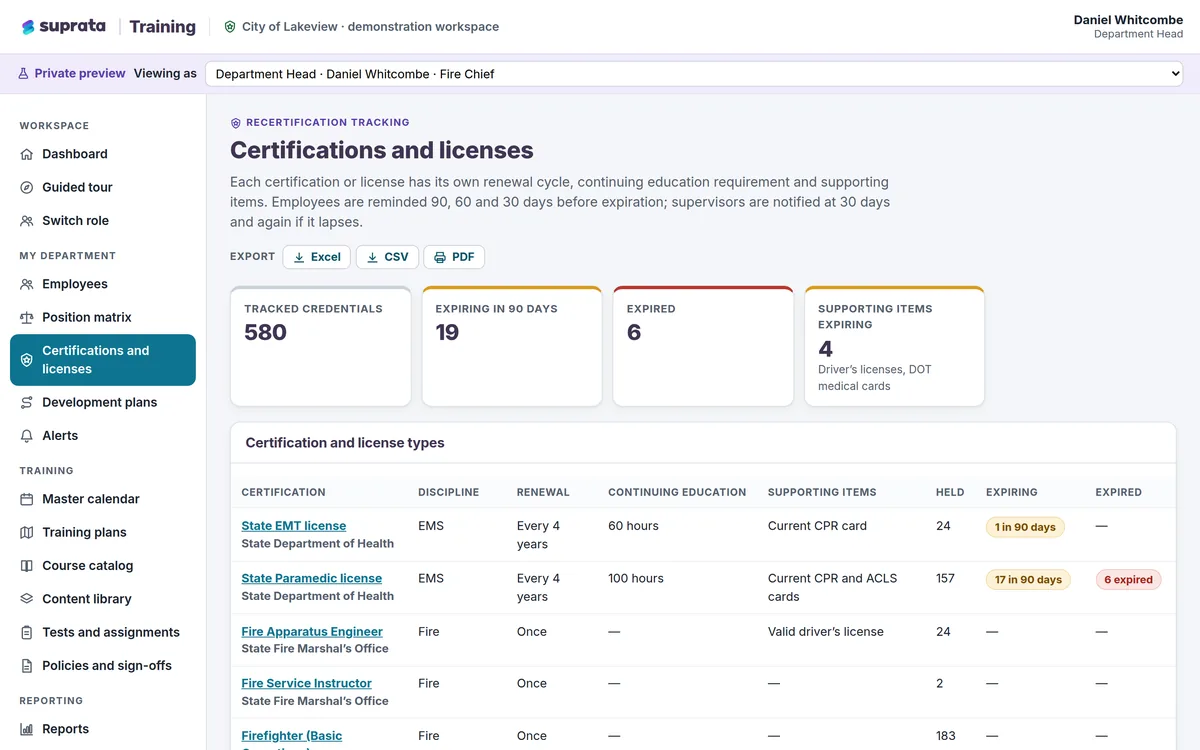The image size is (1200, 750).
Task: Click the Dashboard home icon
Action: click(27, 154)
